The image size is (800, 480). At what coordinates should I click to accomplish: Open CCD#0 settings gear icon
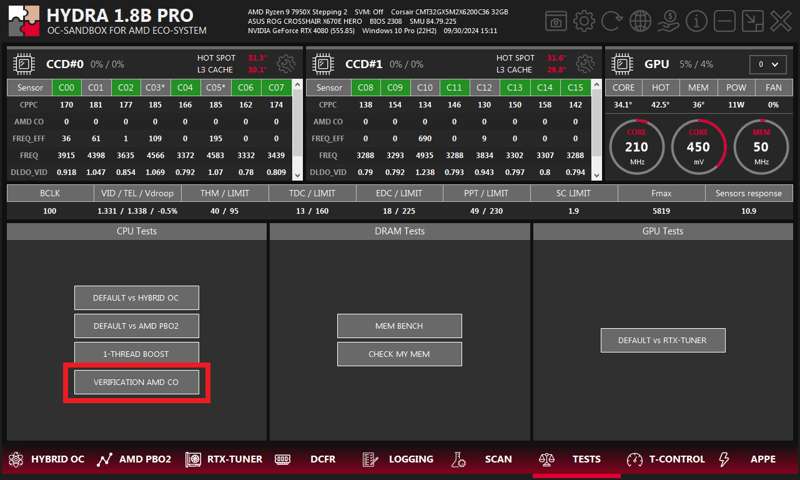click(x=286, y=64)
